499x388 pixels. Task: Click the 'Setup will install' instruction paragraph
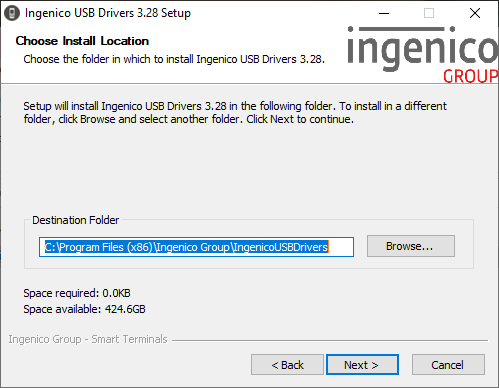(235, 113)
